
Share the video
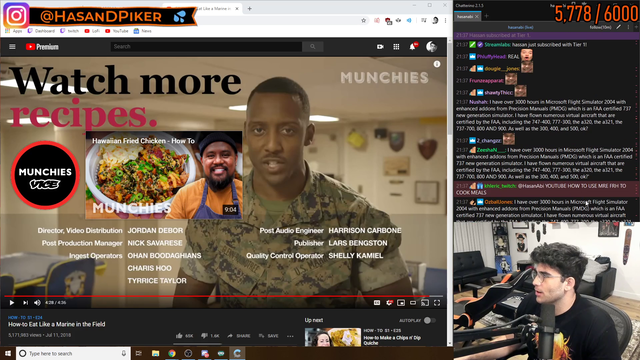tap(239, 336)
